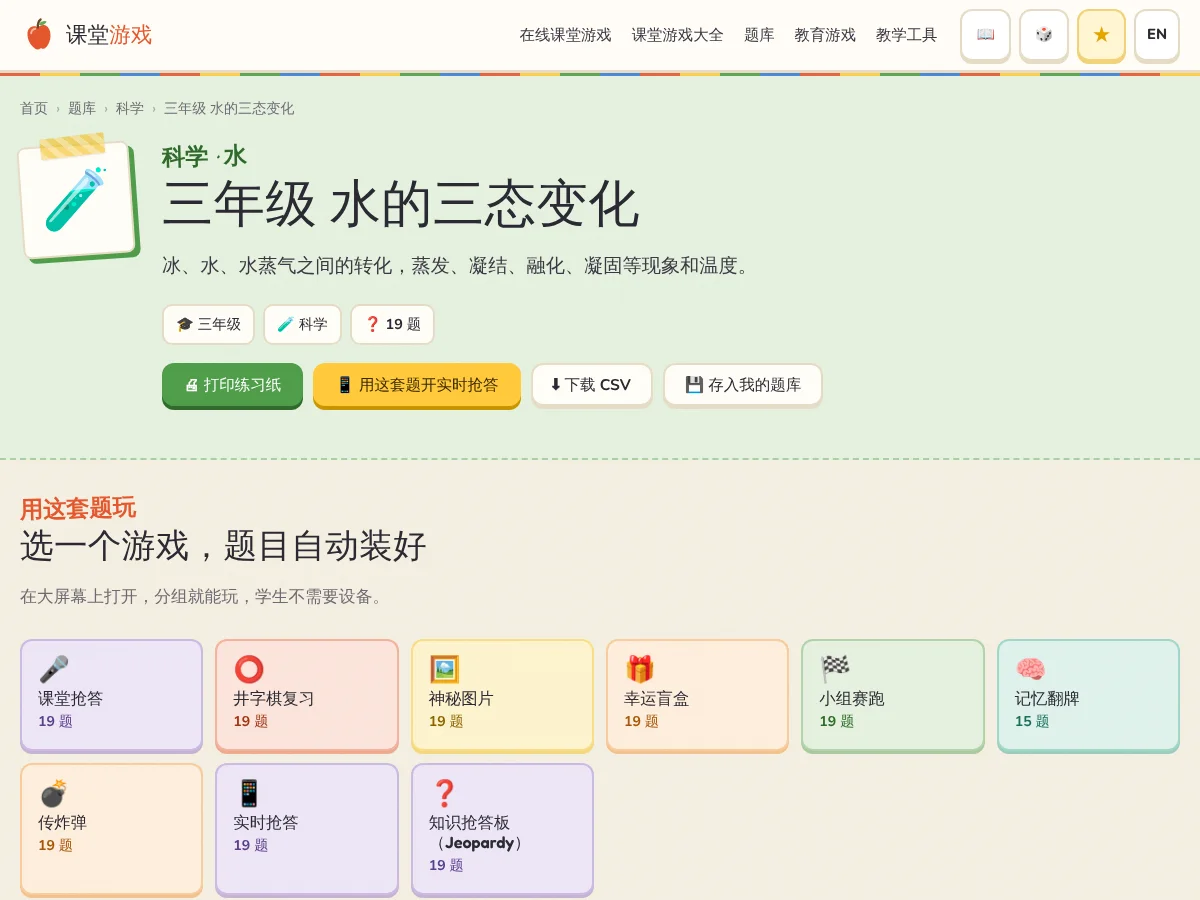Click the red circle icon on 井字棋复习
The image size is (1200, 900).
[x=249, y=669]
